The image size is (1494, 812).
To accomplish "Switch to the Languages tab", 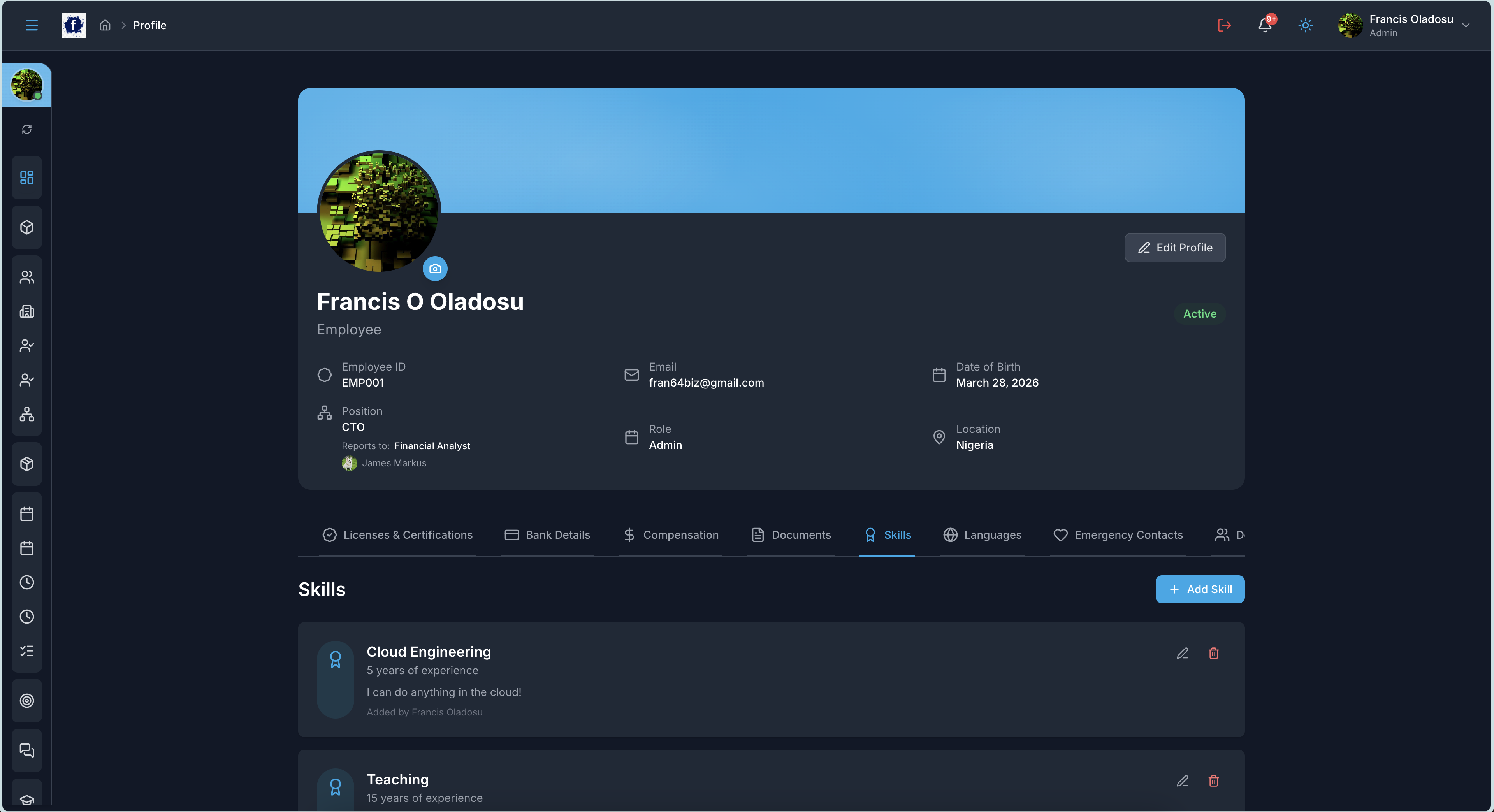I will point(983,535).
